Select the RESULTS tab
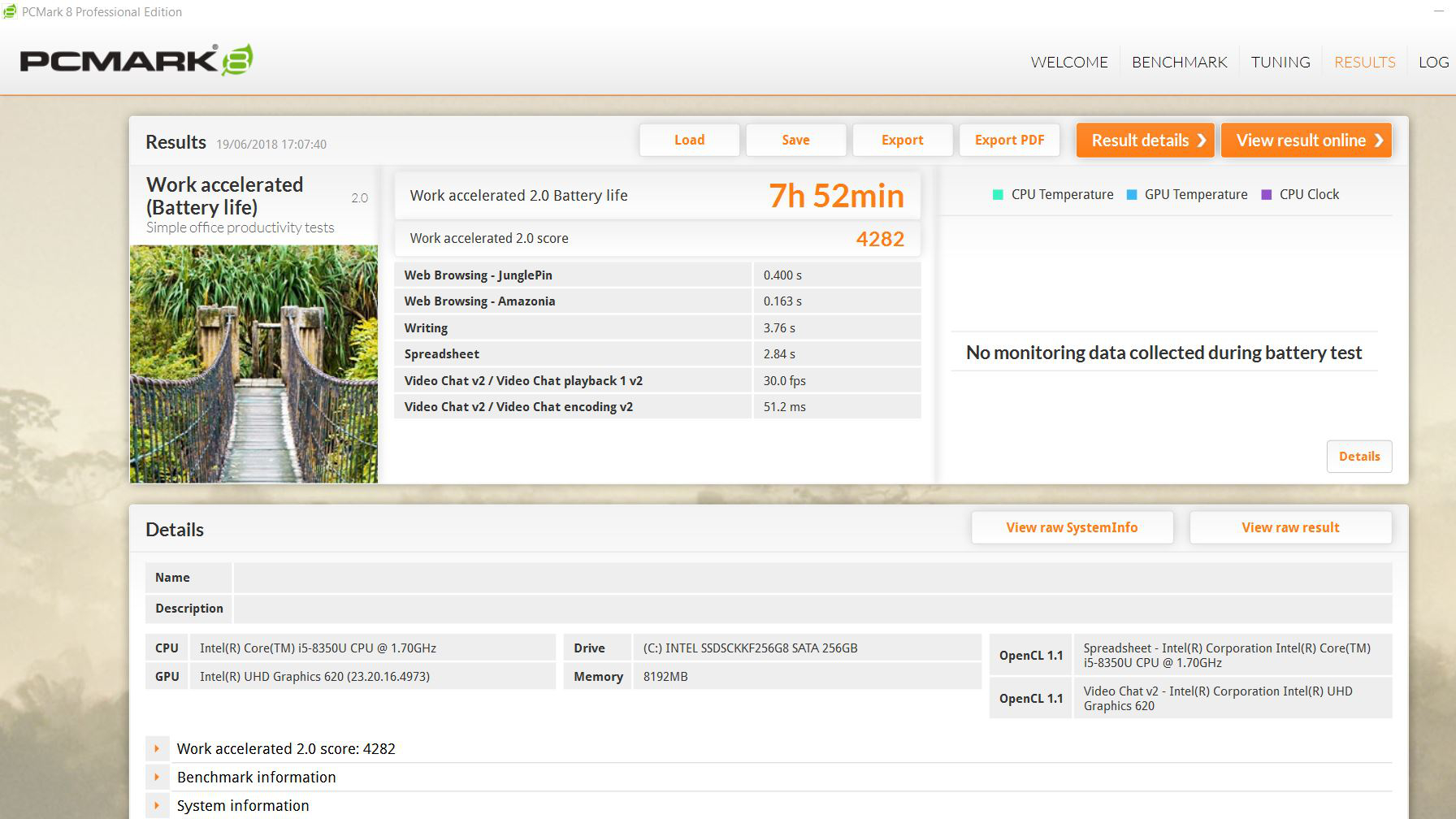 (x=1365, y=62)
